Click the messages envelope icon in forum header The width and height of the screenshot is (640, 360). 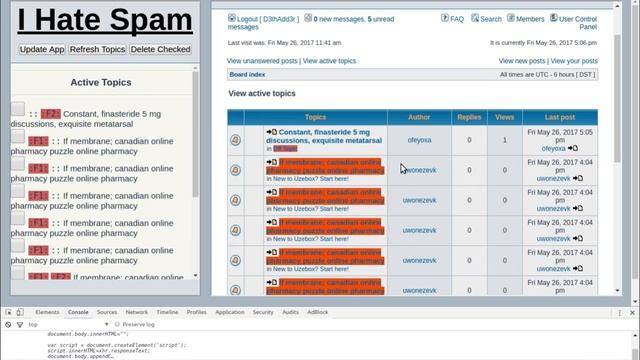308,18
